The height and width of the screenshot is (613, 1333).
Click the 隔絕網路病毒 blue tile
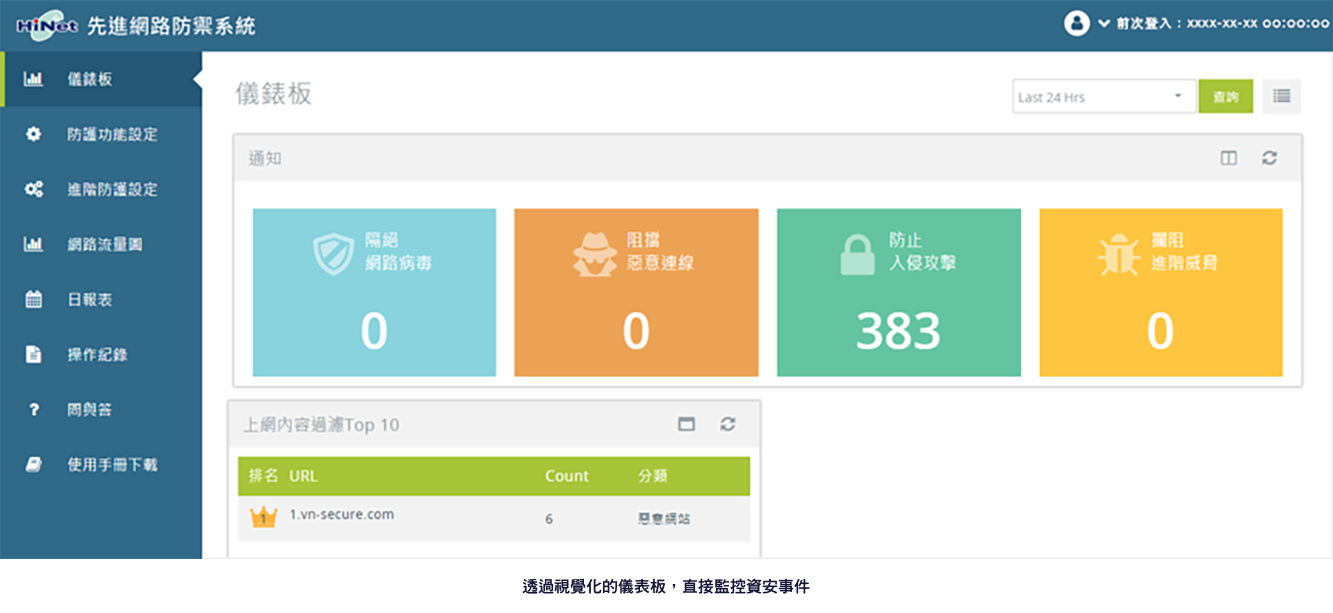pyautogui.click(x=374, y=293)
